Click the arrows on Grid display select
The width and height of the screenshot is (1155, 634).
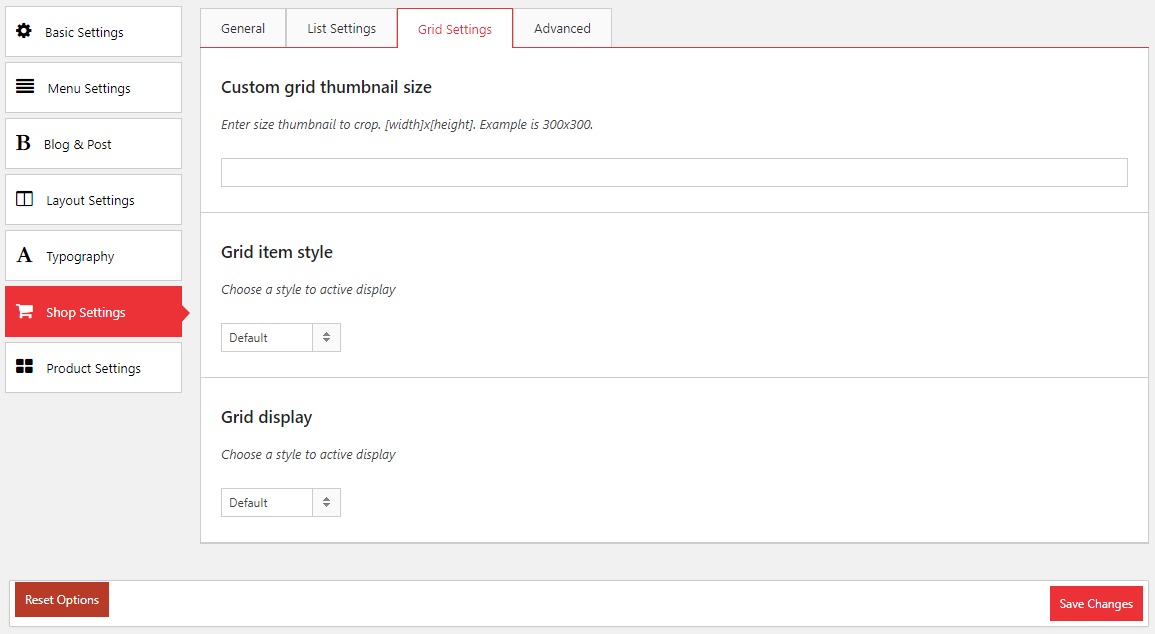[326, 503]
